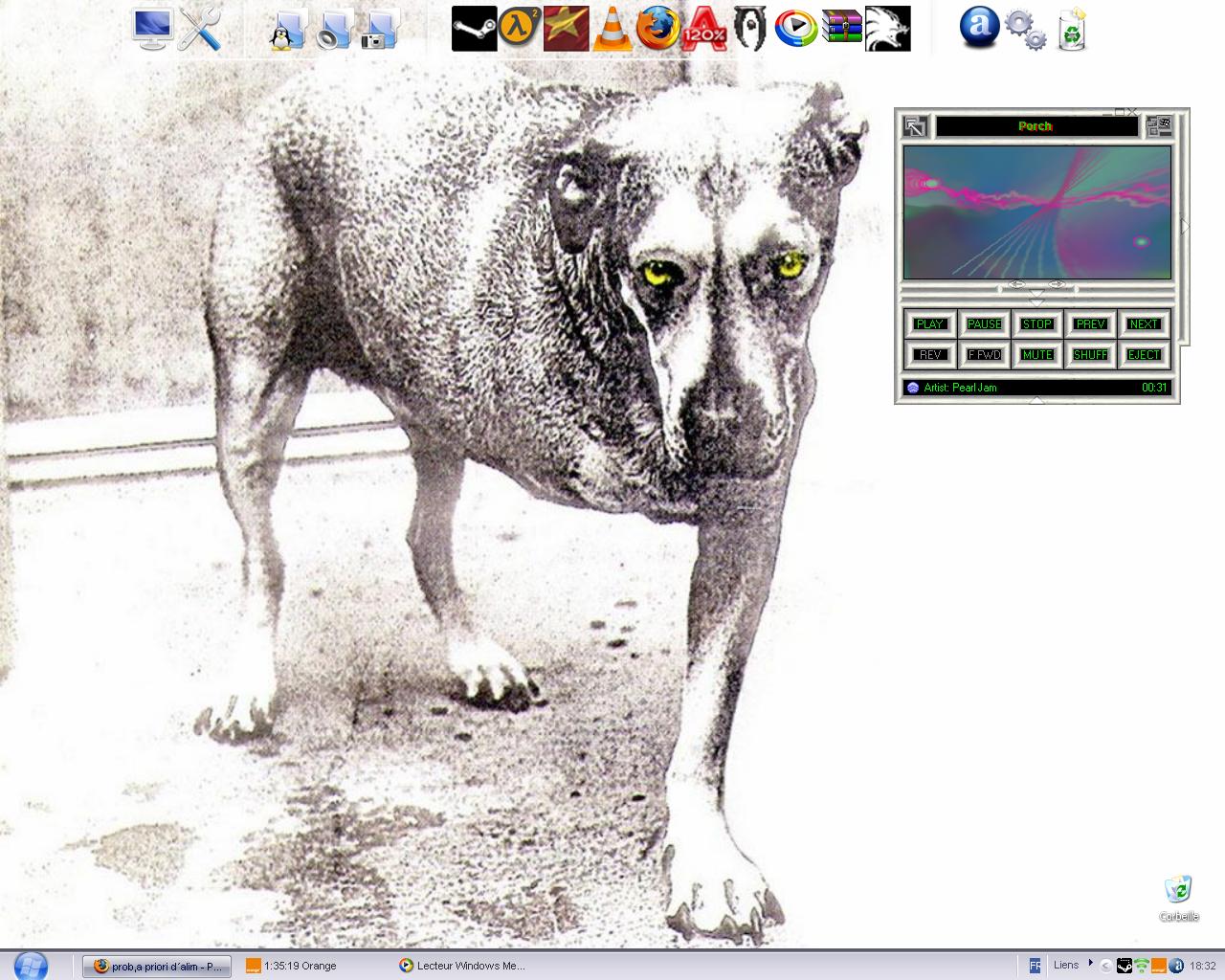
Task: Collapse the panel using upper down-triangle below visualization
Action: pos(1036,291)
